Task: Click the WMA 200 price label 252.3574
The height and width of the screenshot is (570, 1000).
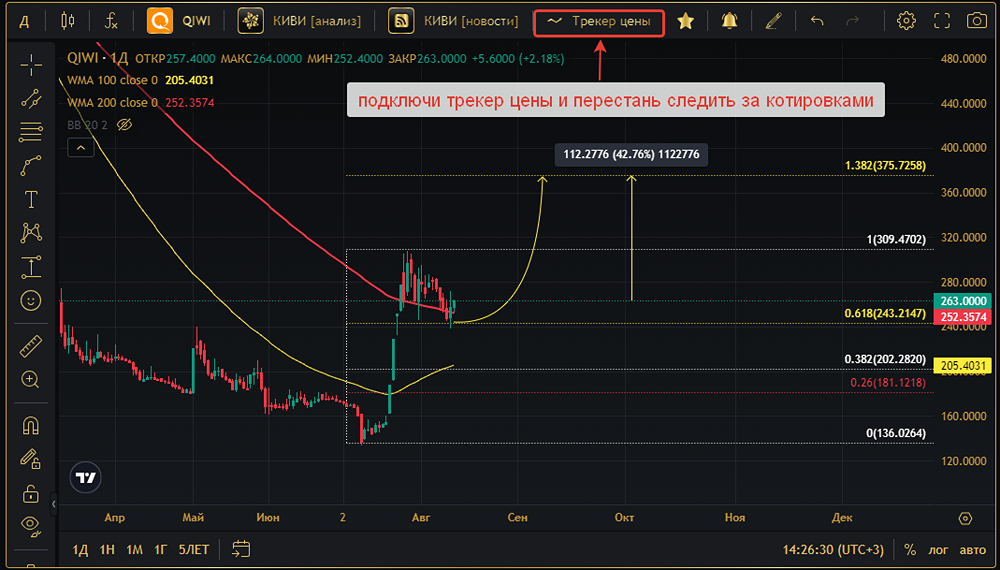Action: point(961,317)
